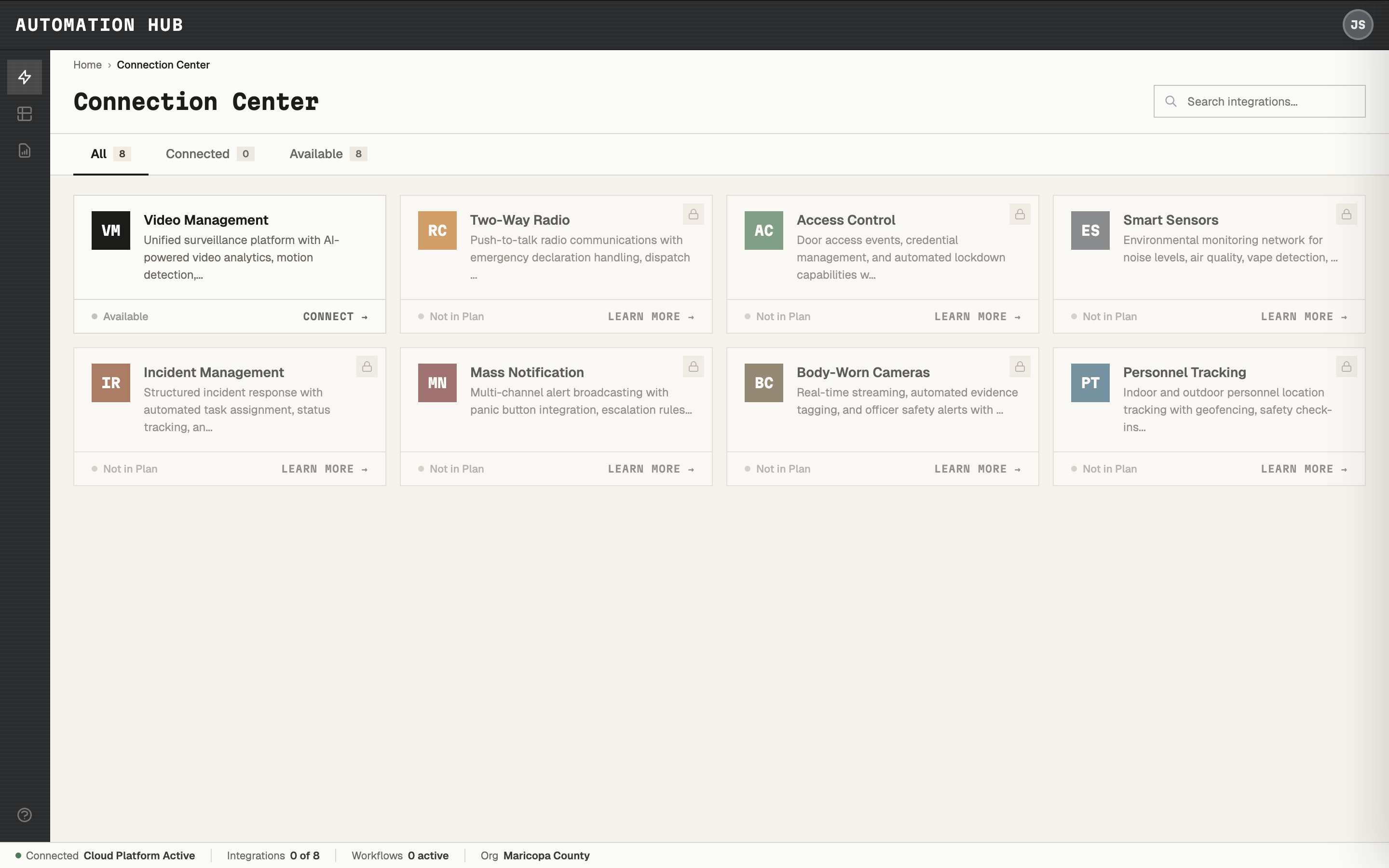Click the lock icon on Two-Way Radio
Screen dimensions: 1389x868
(693, 214)
